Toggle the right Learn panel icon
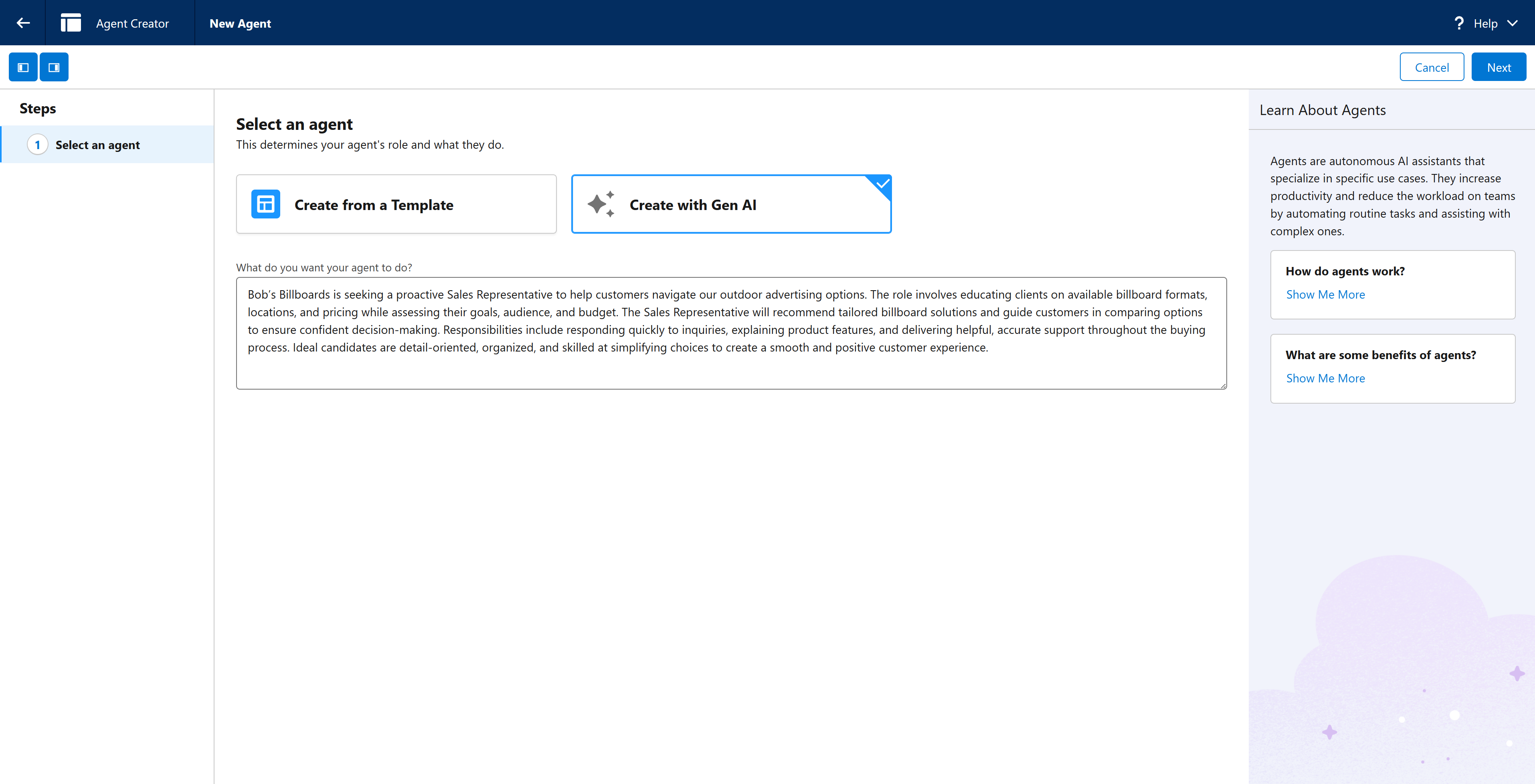This screenshot has width=1535, height=784. tap(54, 67)
